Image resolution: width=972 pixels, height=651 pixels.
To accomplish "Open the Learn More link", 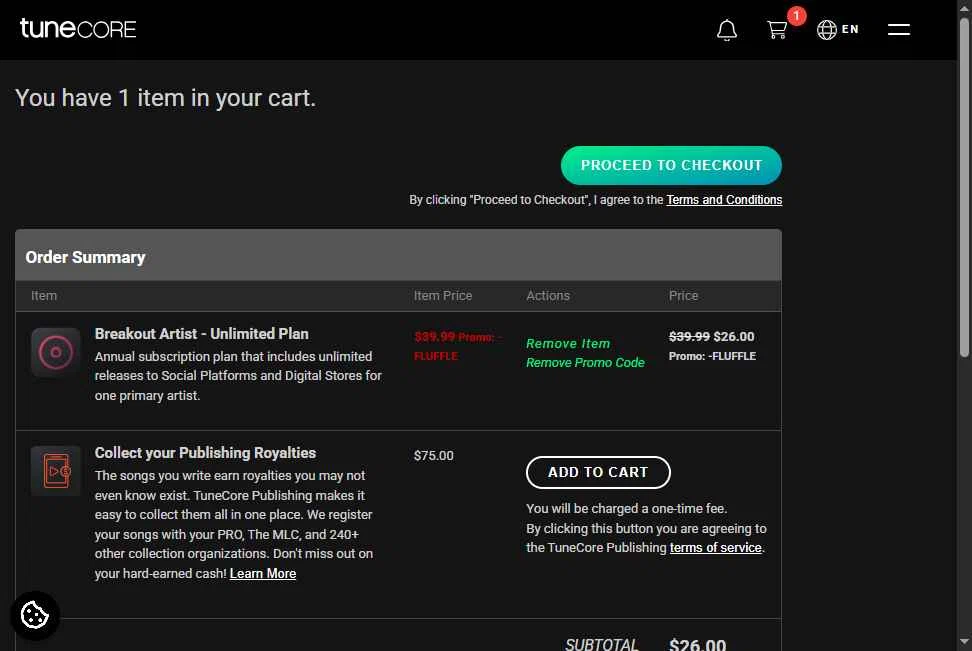I will pyautogui.click(x=263, y=574).
